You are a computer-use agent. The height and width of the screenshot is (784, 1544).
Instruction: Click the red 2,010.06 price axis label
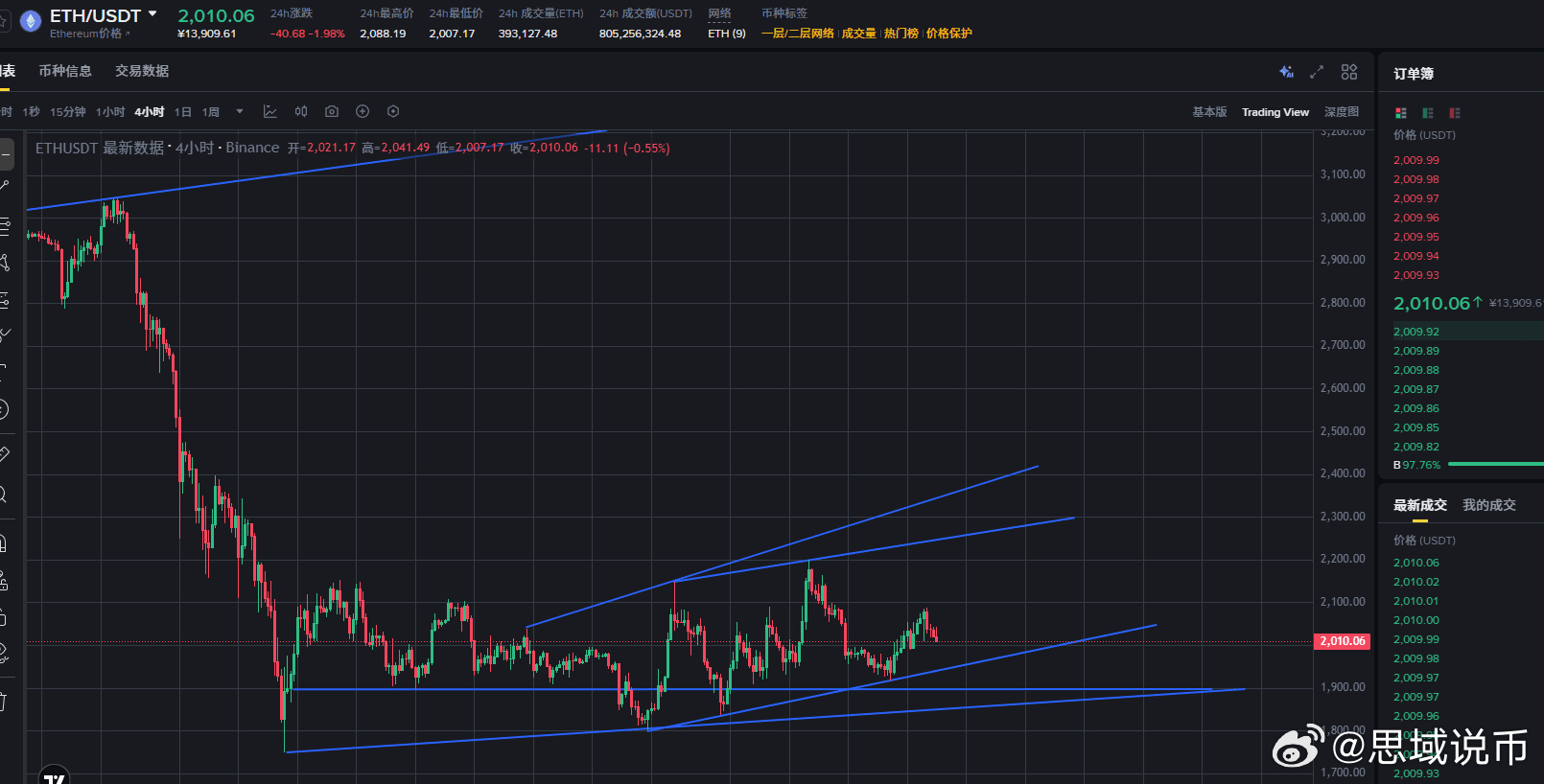point(1343,641)
